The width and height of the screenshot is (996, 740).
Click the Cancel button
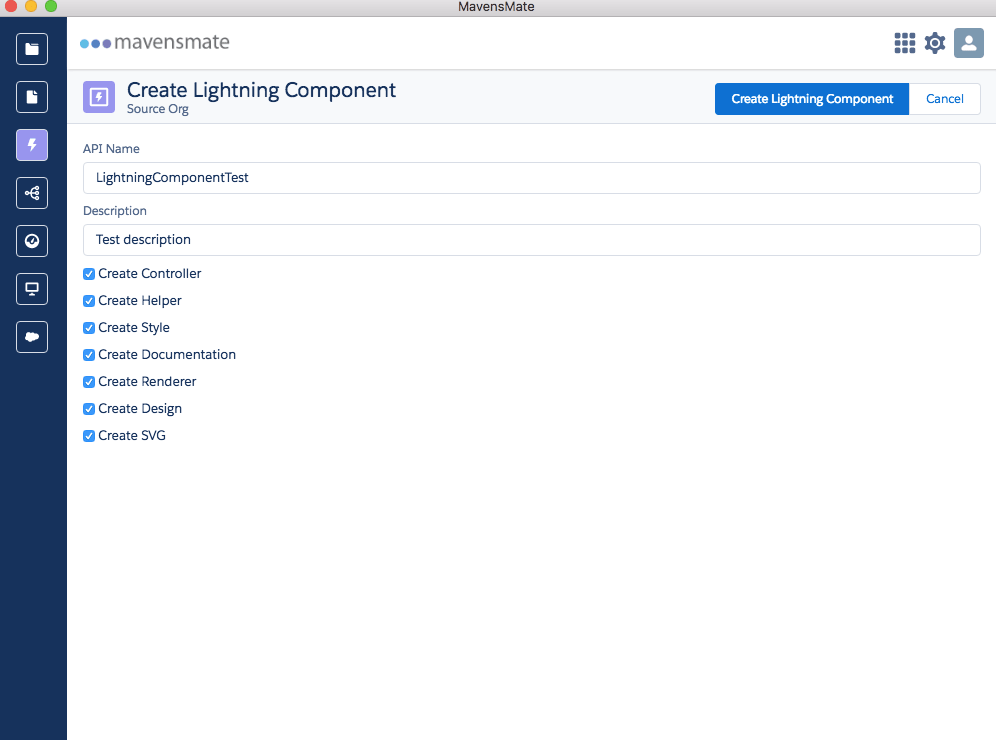(945, 99)
